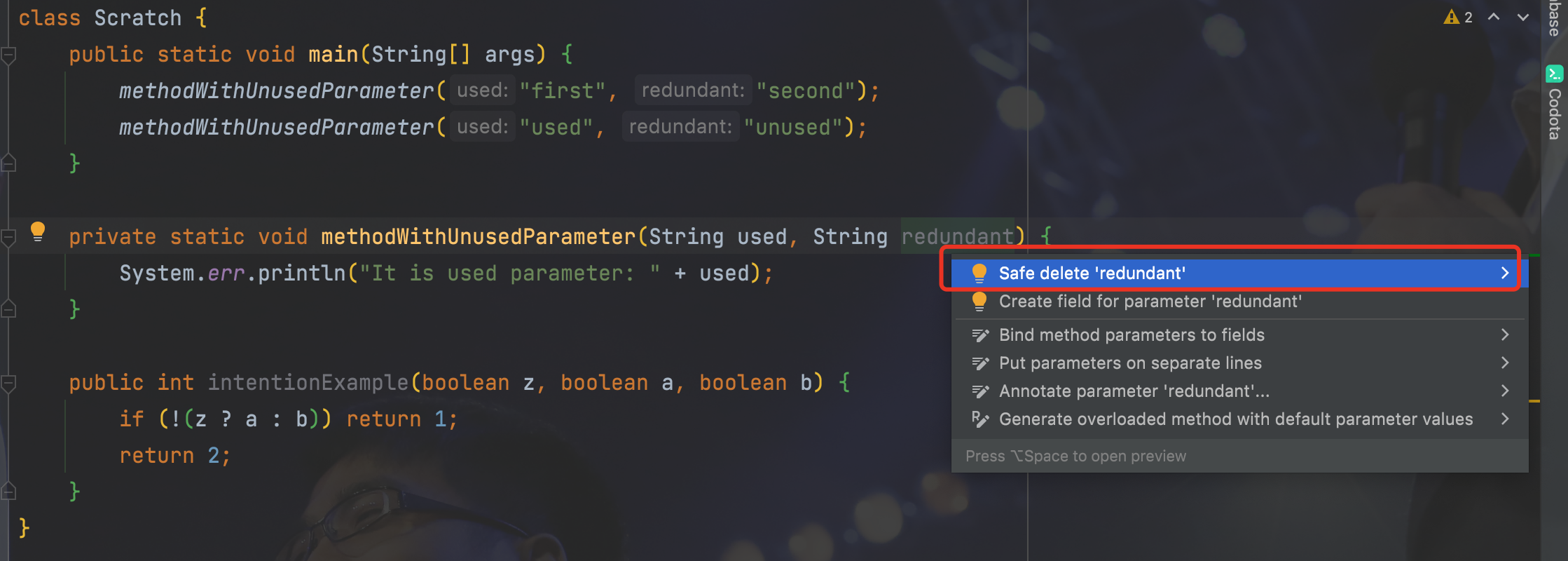Collapse the methodWithUnusedParameter fold marker
Viewport: 1568px width, 561px height.
[8, 237]
